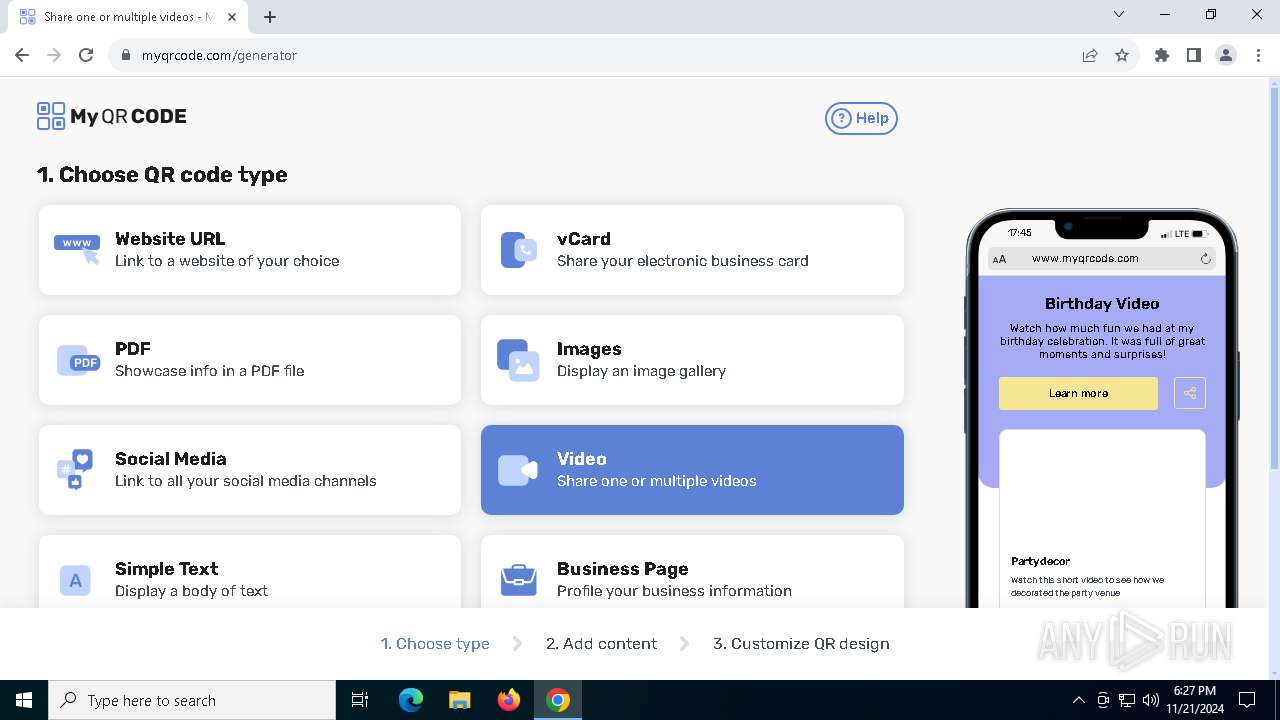Choose the PDF QR type card

250,360
